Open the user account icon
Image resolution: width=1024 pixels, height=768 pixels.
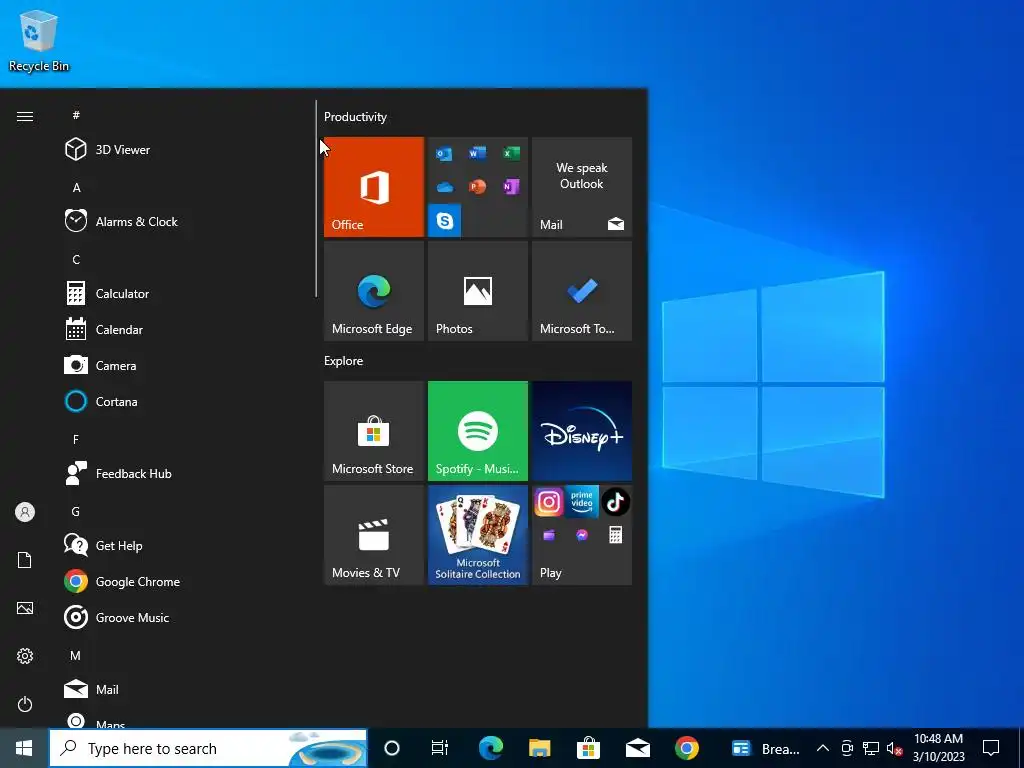pyautogui.click(x=25, y=512)
